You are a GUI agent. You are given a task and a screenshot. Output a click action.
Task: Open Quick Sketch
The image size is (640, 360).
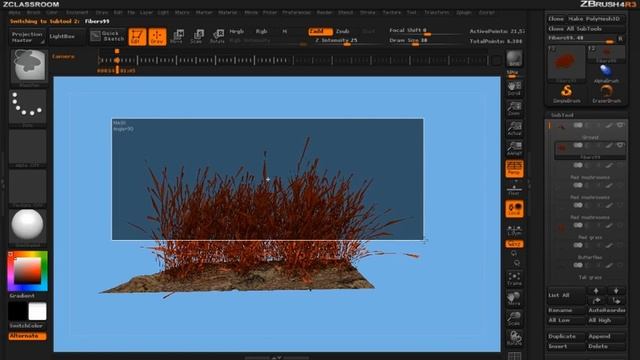coord(108,36)
